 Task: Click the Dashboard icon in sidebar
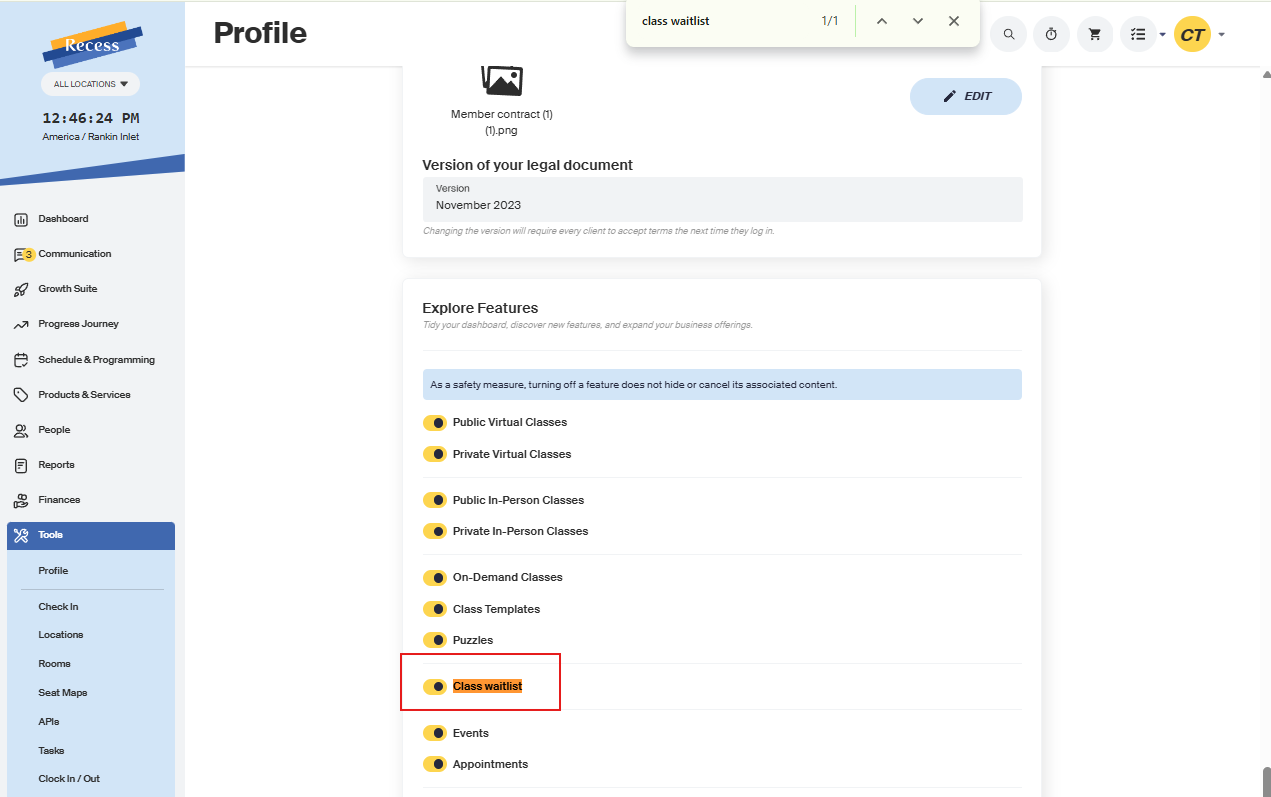pos(20,219)
